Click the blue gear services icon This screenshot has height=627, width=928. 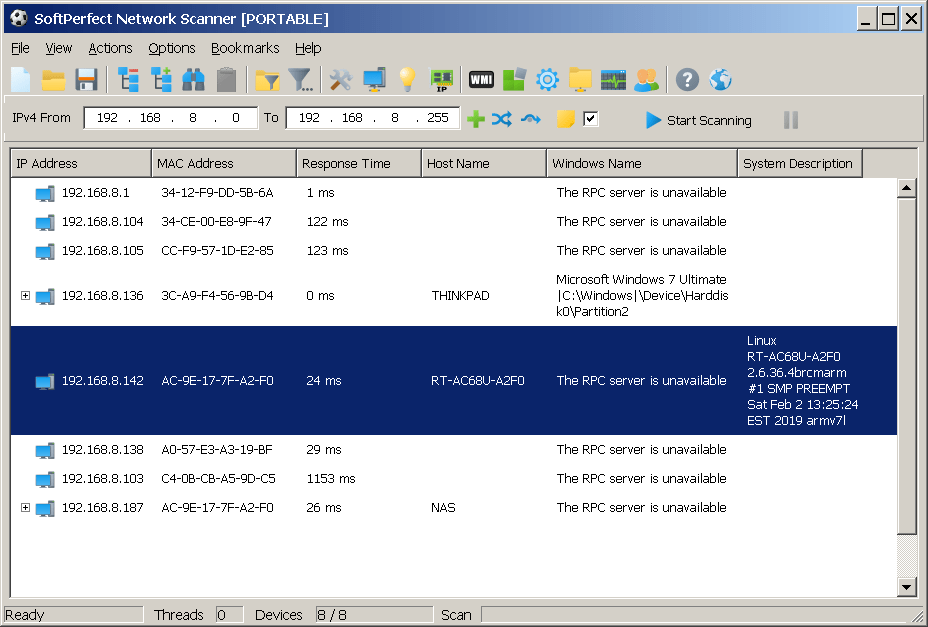coord(547,80)
